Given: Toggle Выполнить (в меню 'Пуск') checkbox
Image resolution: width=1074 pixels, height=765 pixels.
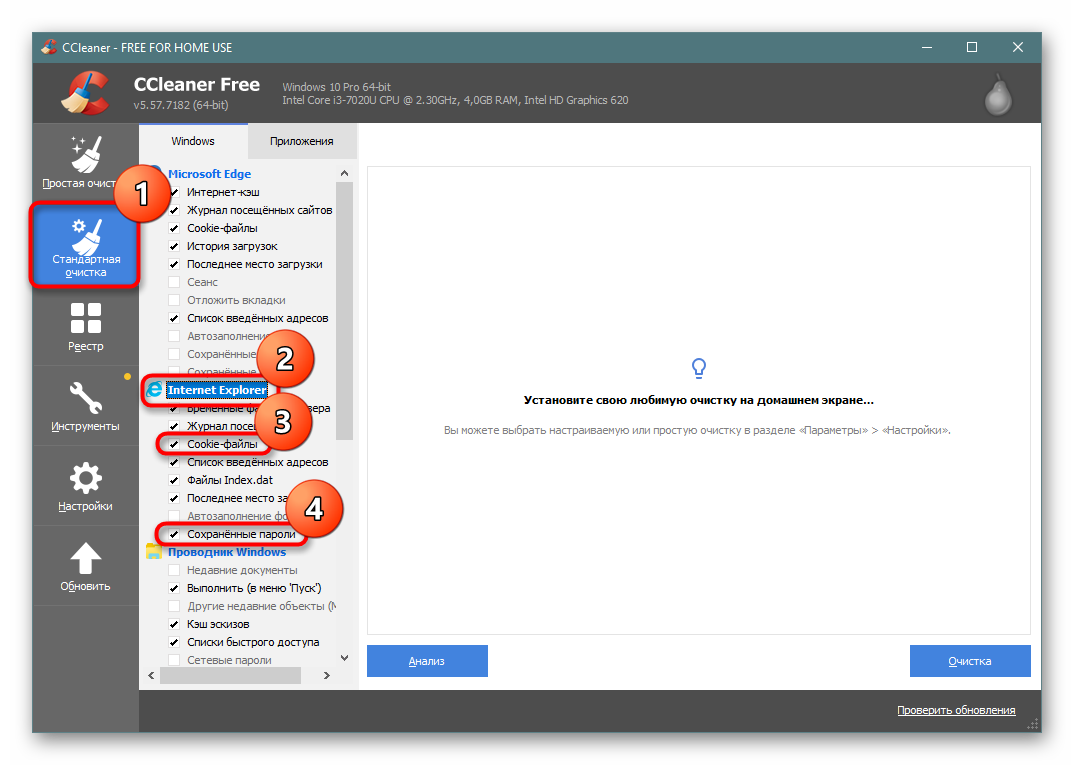Looking at the screenshot, I should click(x=174, y=588).
